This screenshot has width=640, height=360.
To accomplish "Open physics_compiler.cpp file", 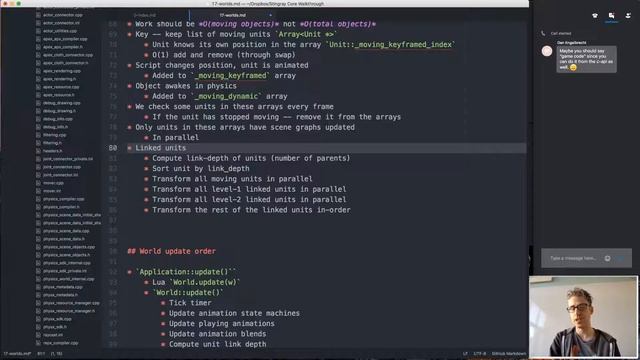I will coord(63,199).
